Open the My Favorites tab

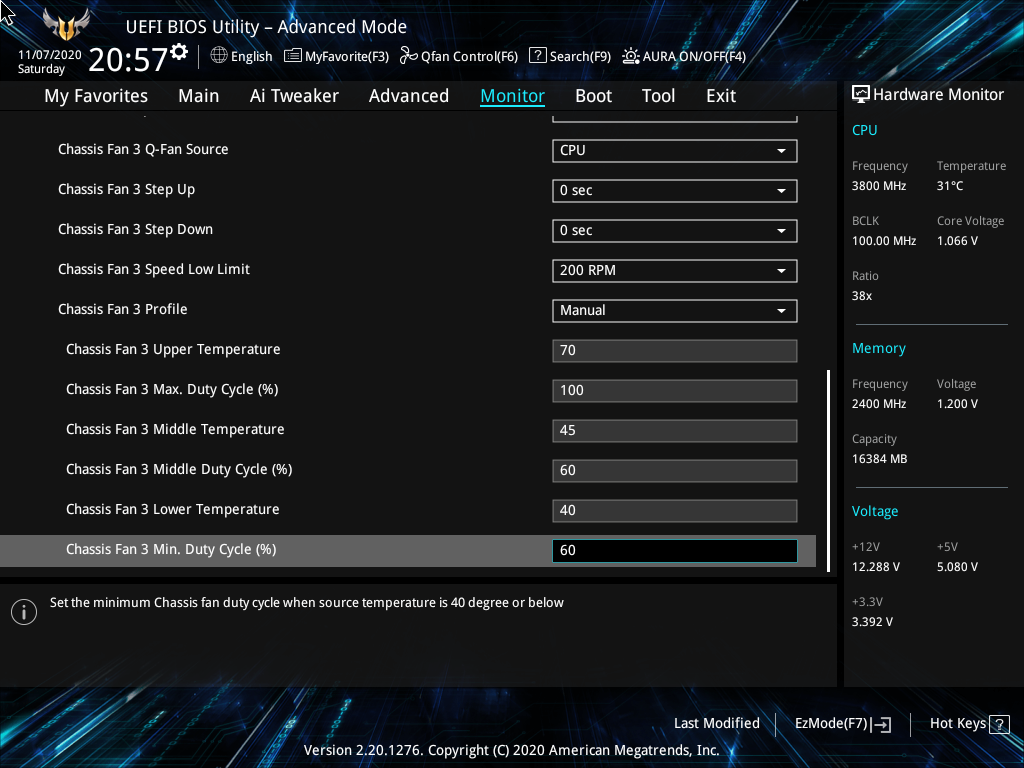(x=96, y=96)
